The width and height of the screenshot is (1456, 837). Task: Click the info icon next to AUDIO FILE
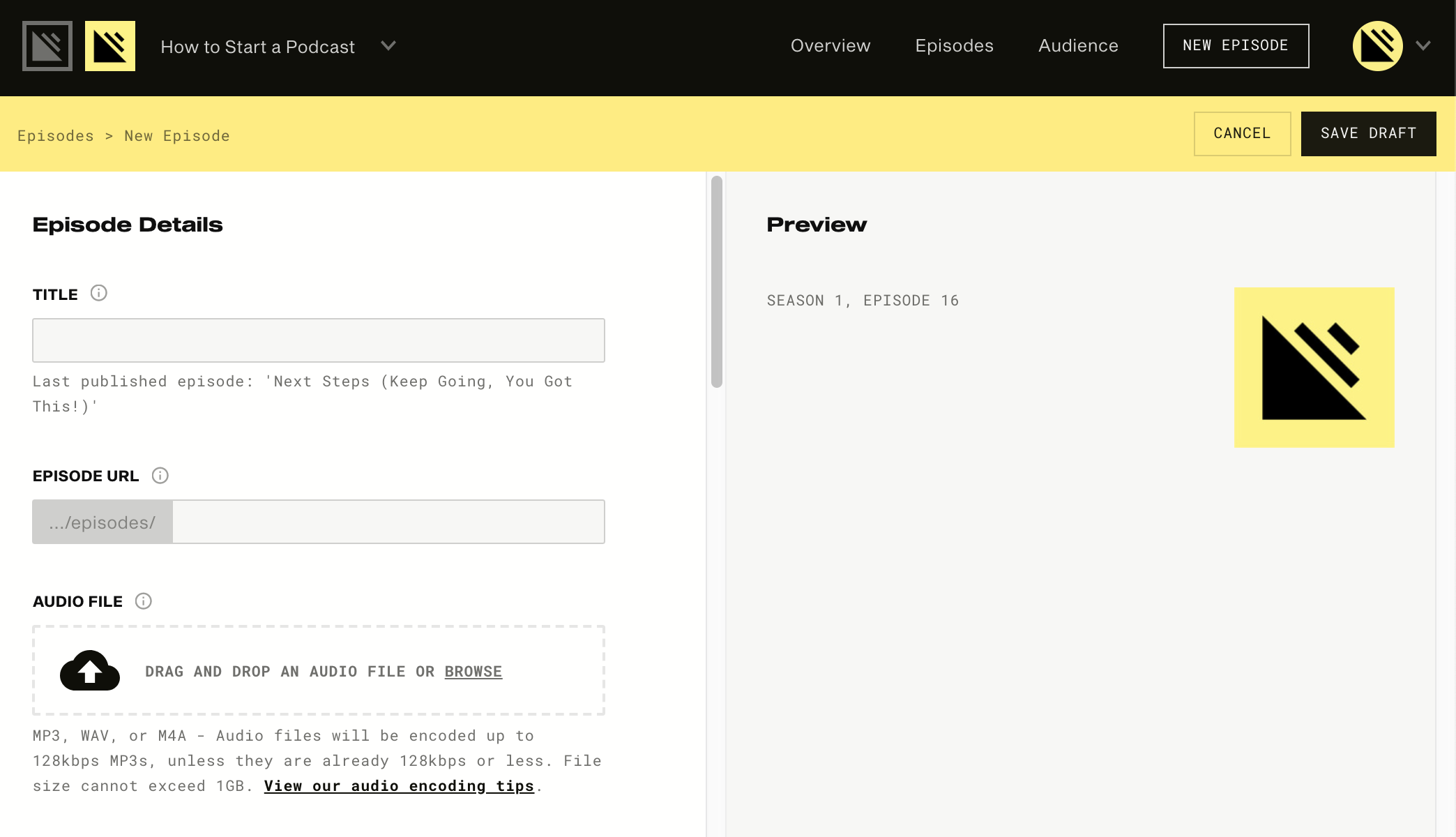tap(143, 601)
